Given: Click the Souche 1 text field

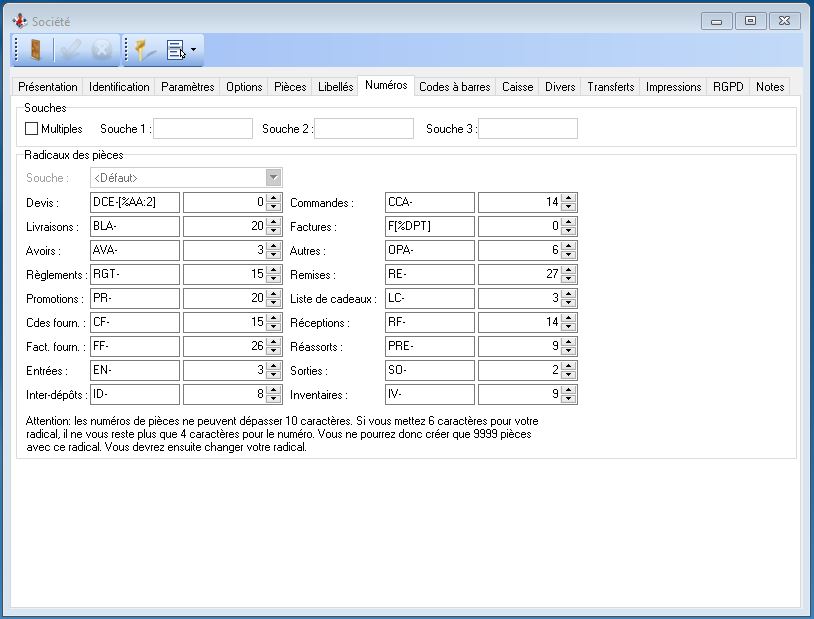Looking at the screenshot, I should click(x=203, y=128).
